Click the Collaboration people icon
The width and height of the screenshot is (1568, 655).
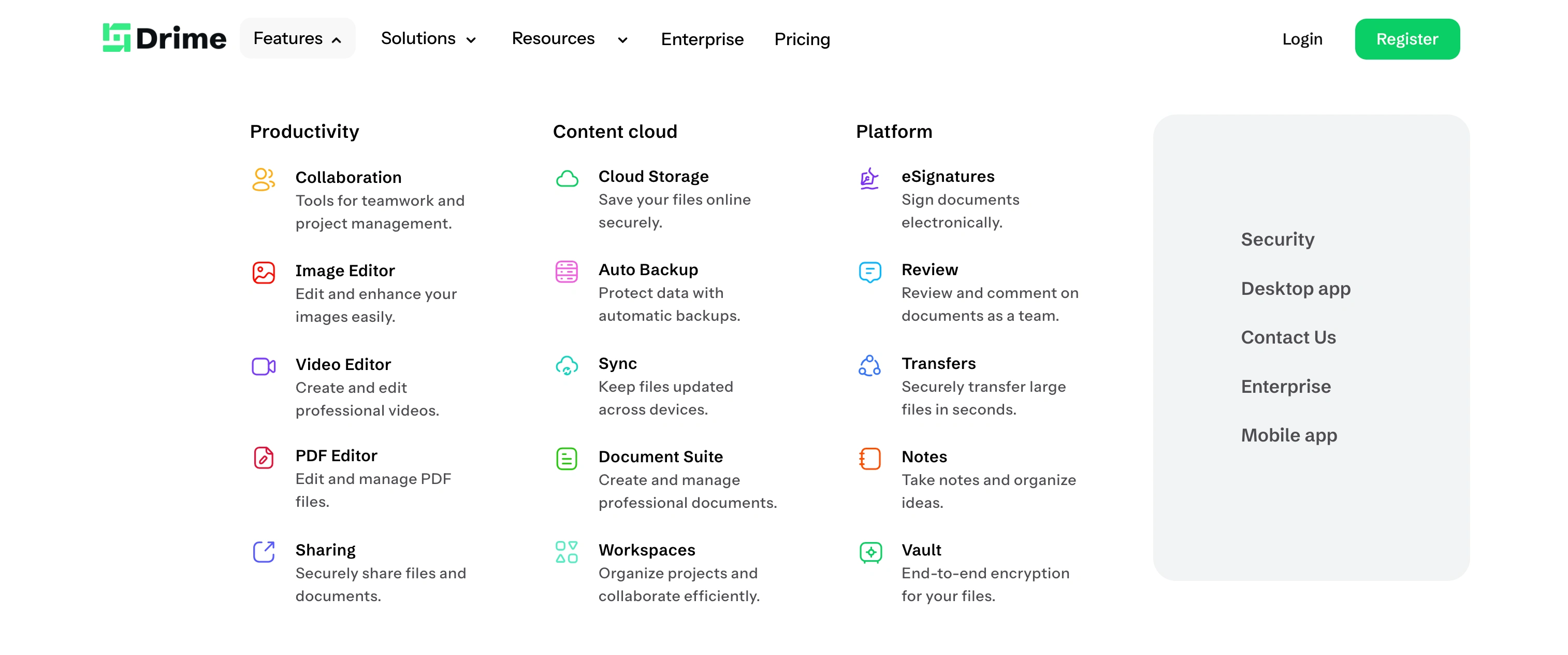pos(264,179)
